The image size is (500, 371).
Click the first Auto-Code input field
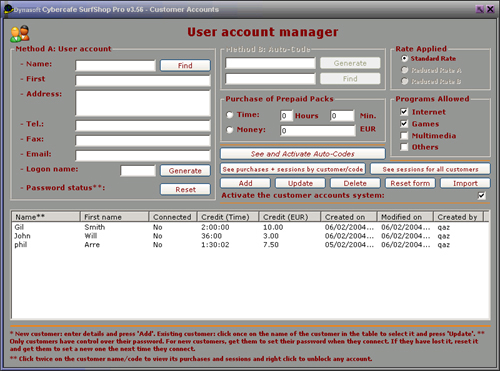coord(270,63)
